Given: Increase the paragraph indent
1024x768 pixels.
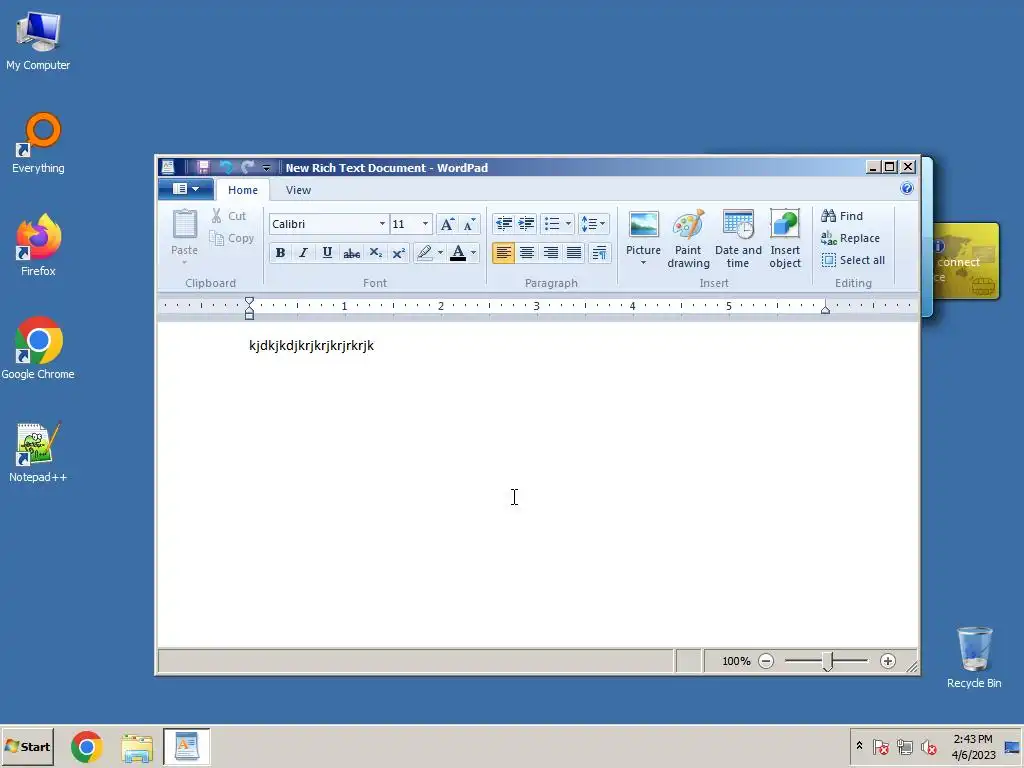Looking at the screenshot, I should (526, 224).
